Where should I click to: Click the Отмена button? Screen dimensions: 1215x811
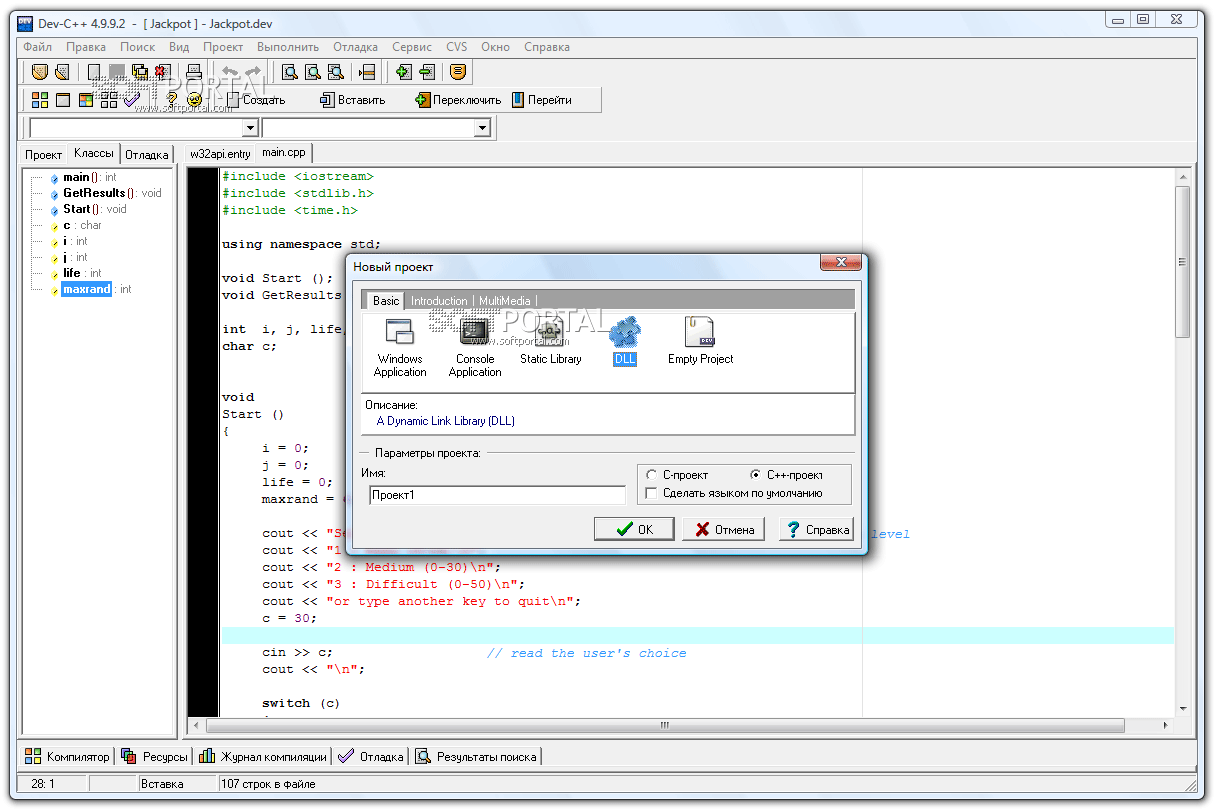coord(724,529)
